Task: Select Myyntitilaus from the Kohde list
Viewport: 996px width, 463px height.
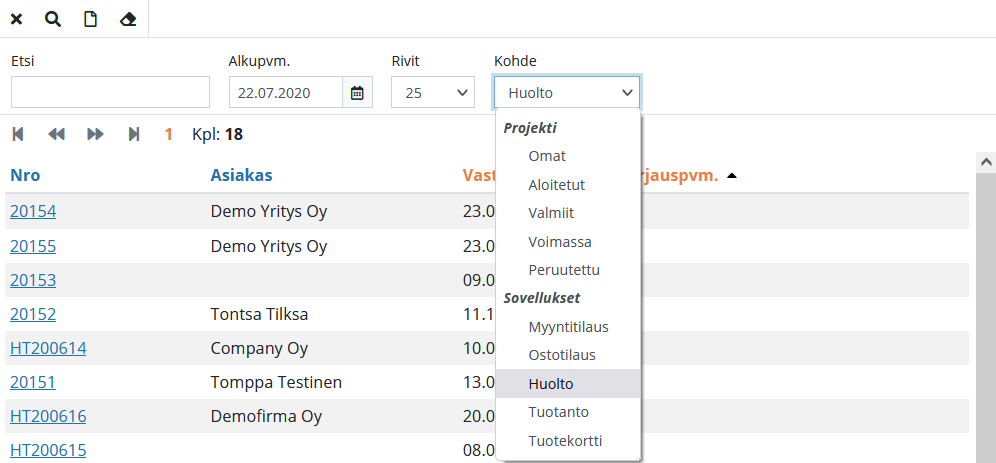Action: tap(568, 327)
